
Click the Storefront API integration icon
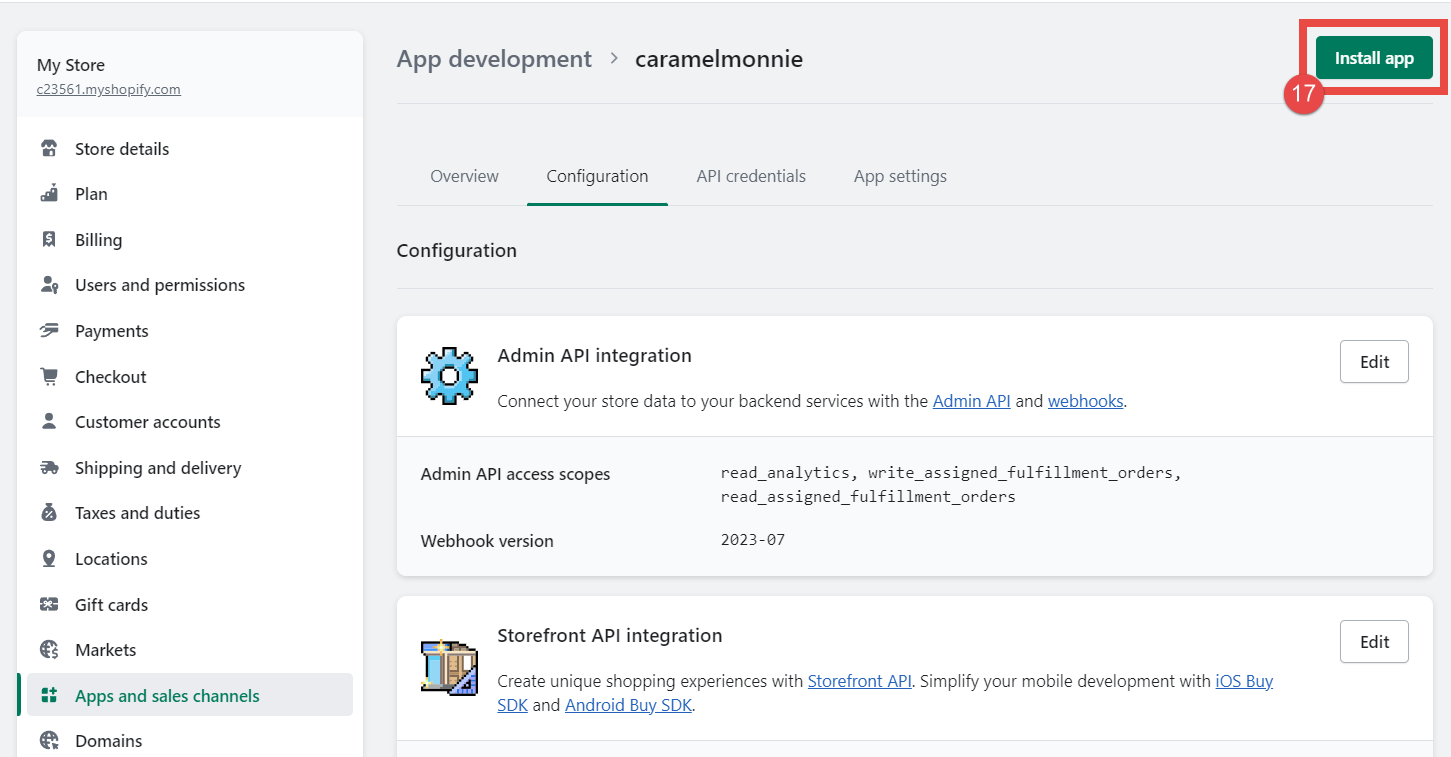[x=449, y=667]
